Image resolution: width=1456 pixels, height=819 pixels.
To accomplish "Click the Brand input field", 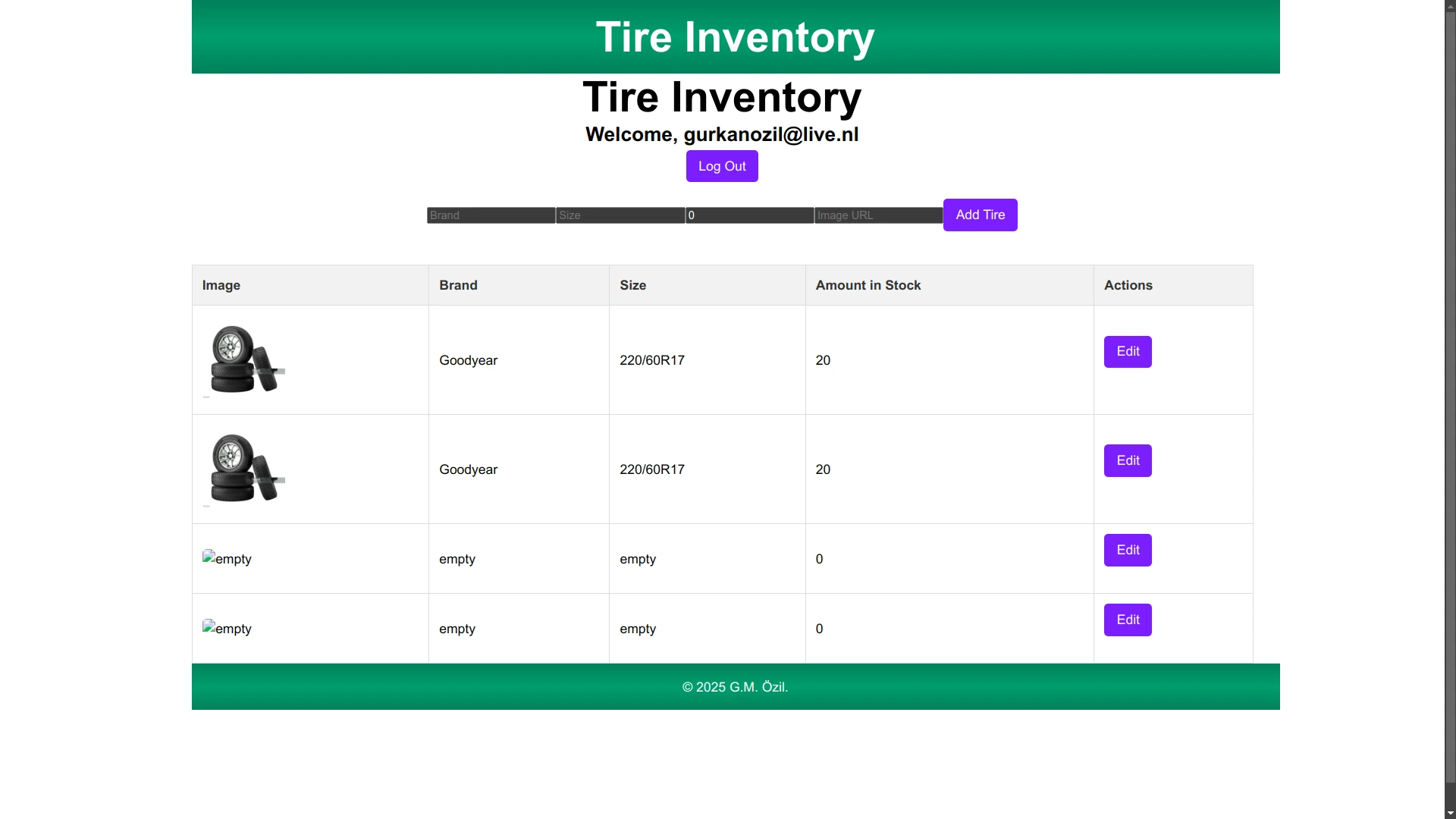I will click(490, 215).
